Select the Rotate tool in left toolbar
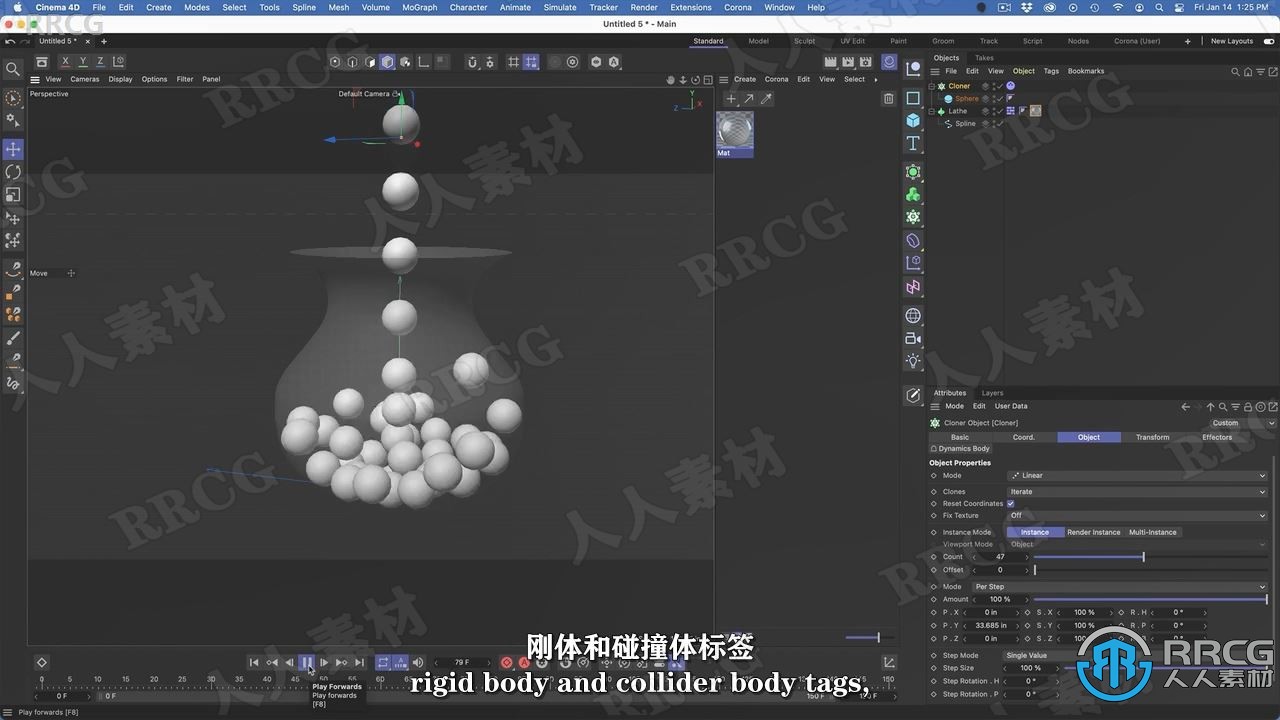 click(x=13, y=172)
